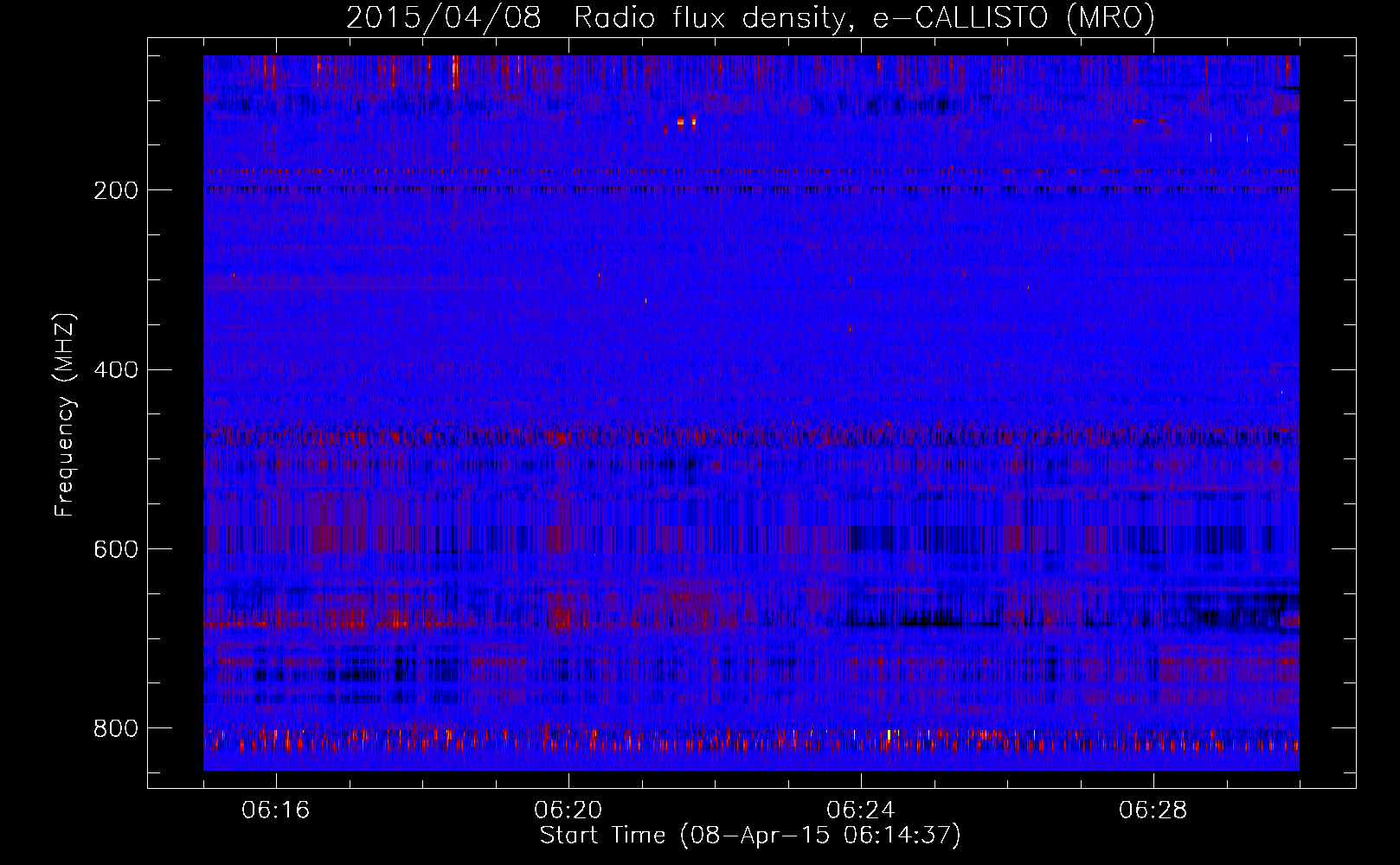This screenshot has height=865, width=1400.
Task: Click the 800 frequency tick label
Action: [x=115, y=729]
